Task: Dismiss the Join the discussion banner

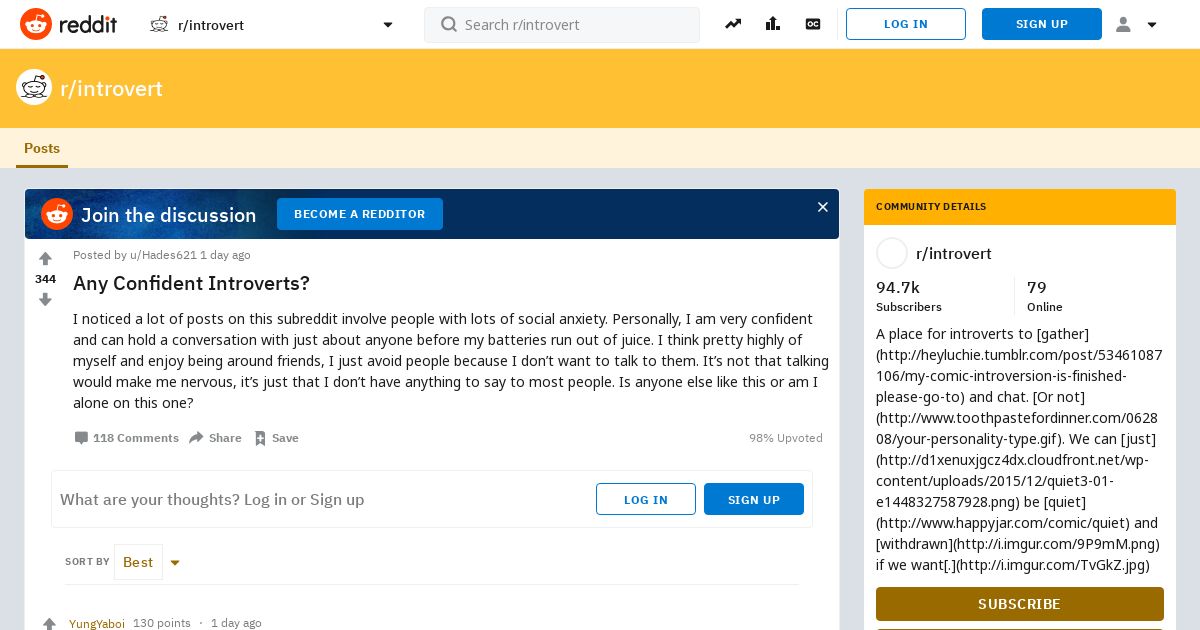Action: 823,207
